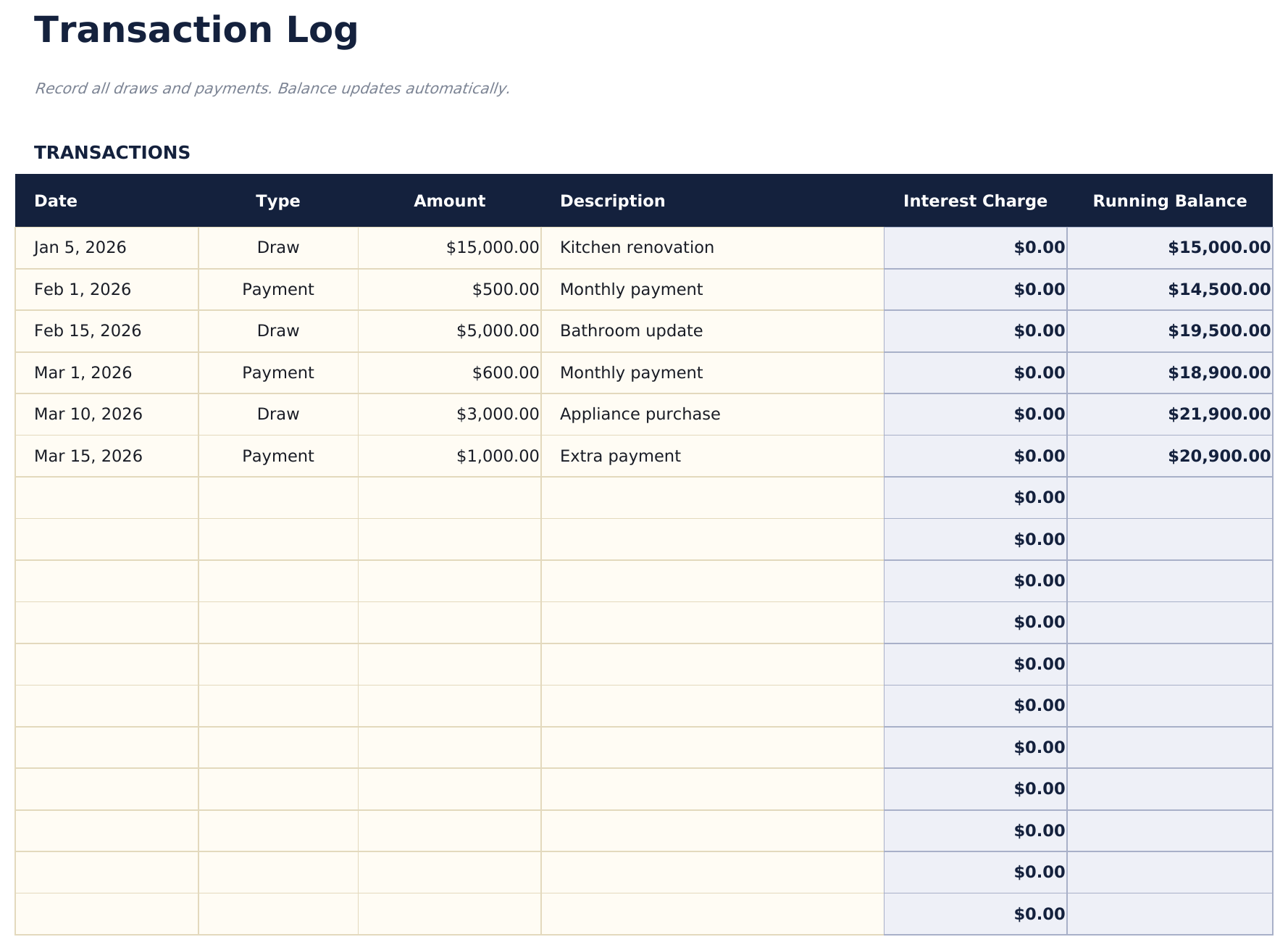This screenshot has height=950, width=1288.
Task: Click the Interest Charge column header
Action: tap(975, 201)
